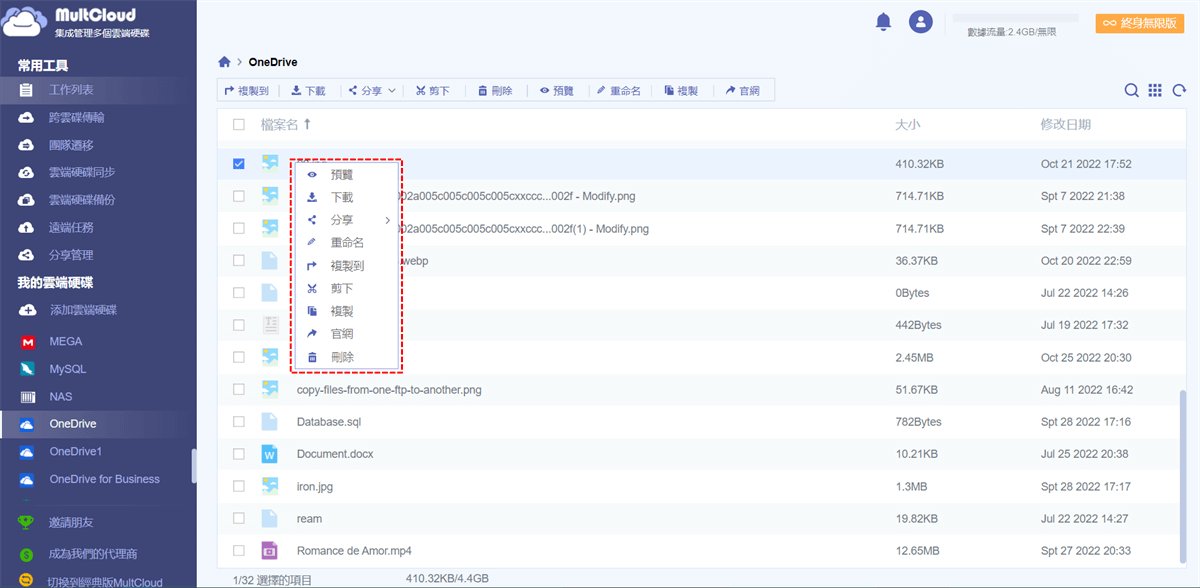
Task: Click 下載 toolbar button
Action: tap(309, 91)
